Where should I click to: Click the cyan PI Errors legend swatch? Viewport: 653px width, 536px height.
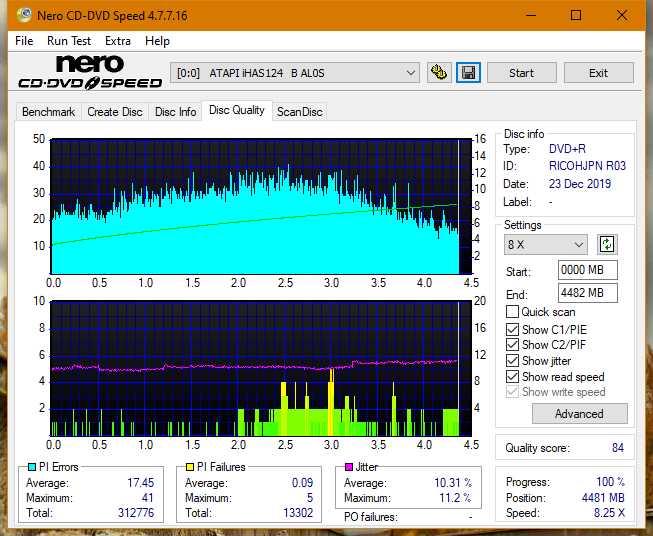click(x=32, y=467)
